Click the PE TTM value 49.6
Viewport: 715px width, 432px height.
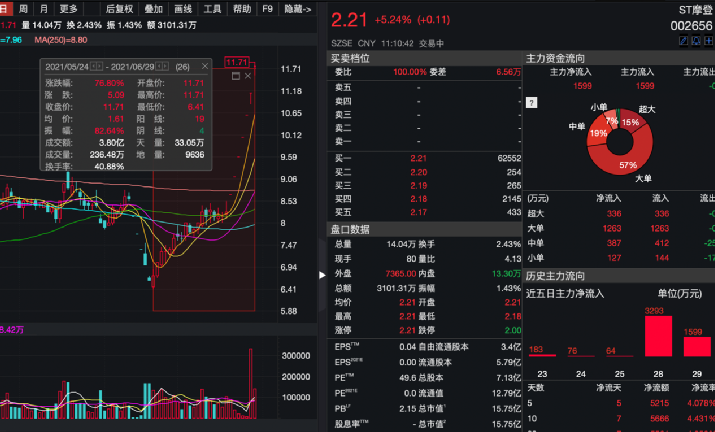coord(407,378)
